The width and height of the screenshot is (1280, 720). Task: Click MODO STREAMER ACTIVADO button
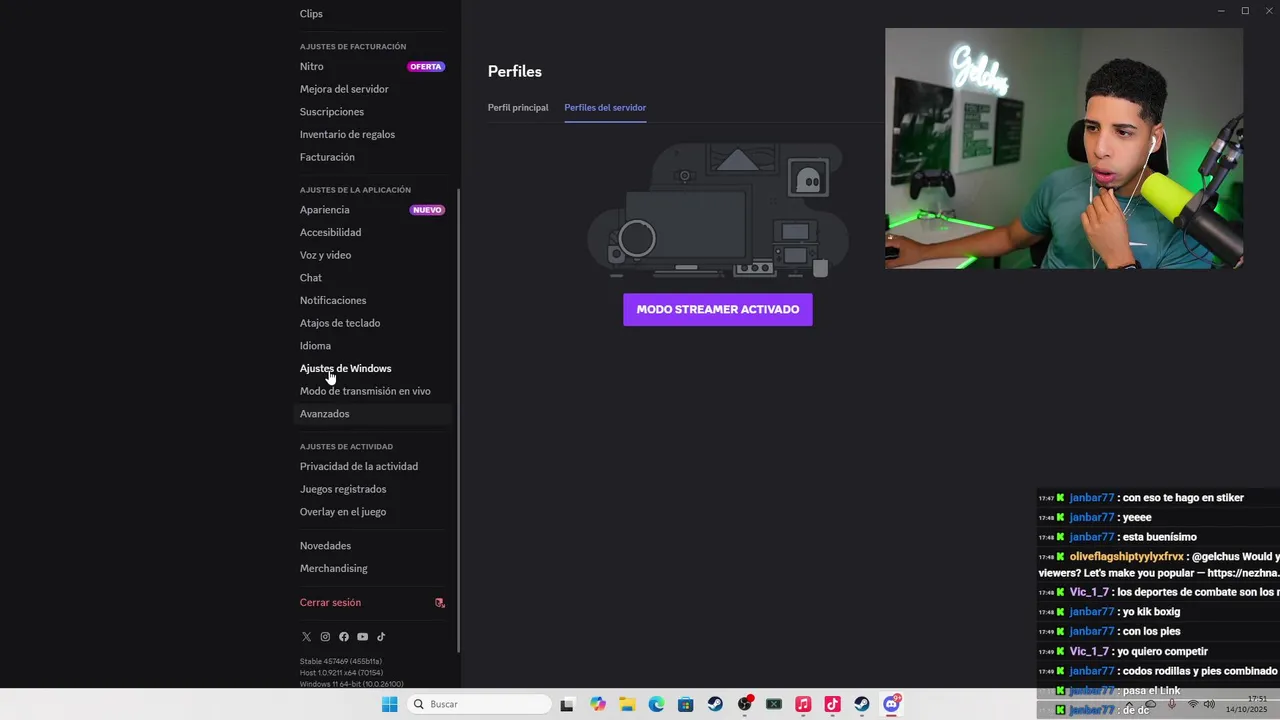[x=718, y=310]
